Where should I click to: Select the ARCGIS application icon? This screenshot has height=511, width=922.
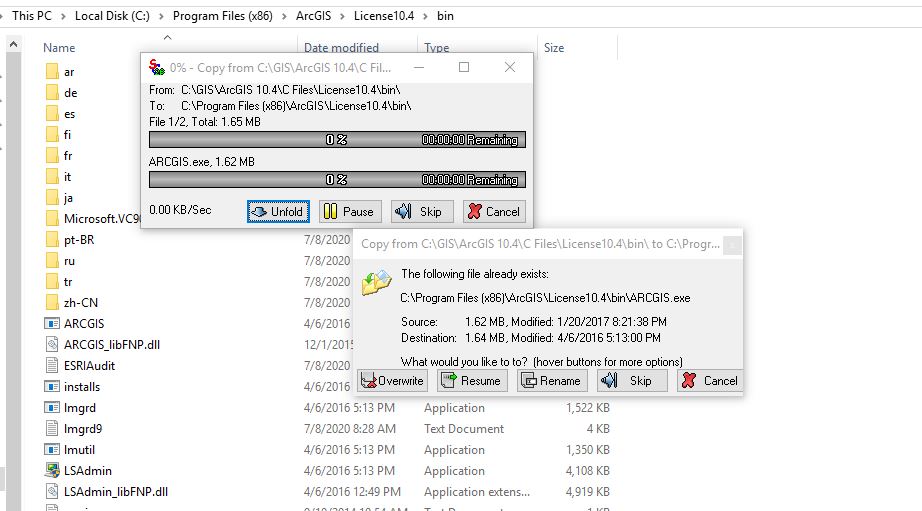pos(52,324)
